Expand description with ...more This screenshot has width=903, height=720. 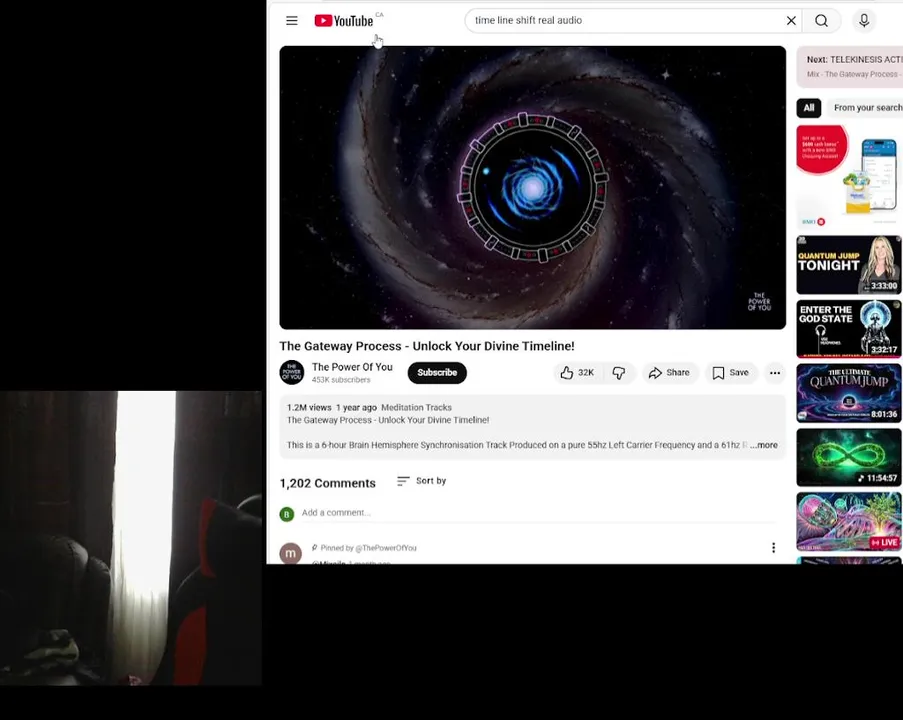pyautogui.click(x=764, y=445)
